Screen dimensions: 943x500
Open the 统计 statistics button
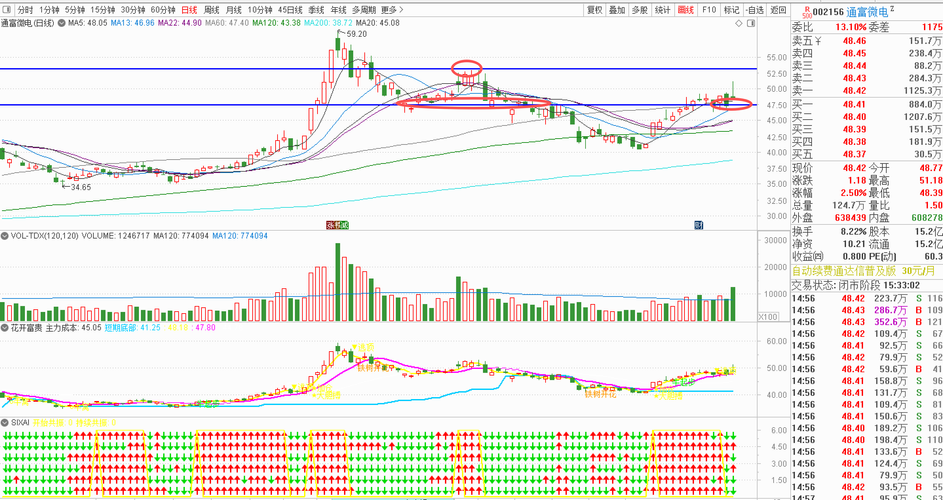(x=663, y=10)
